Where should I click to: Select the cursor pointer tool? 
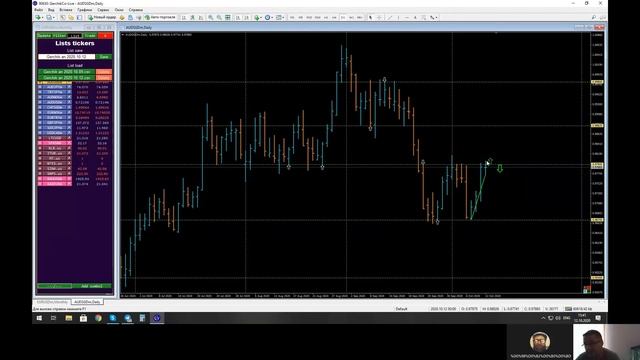(x=370, y=18)
